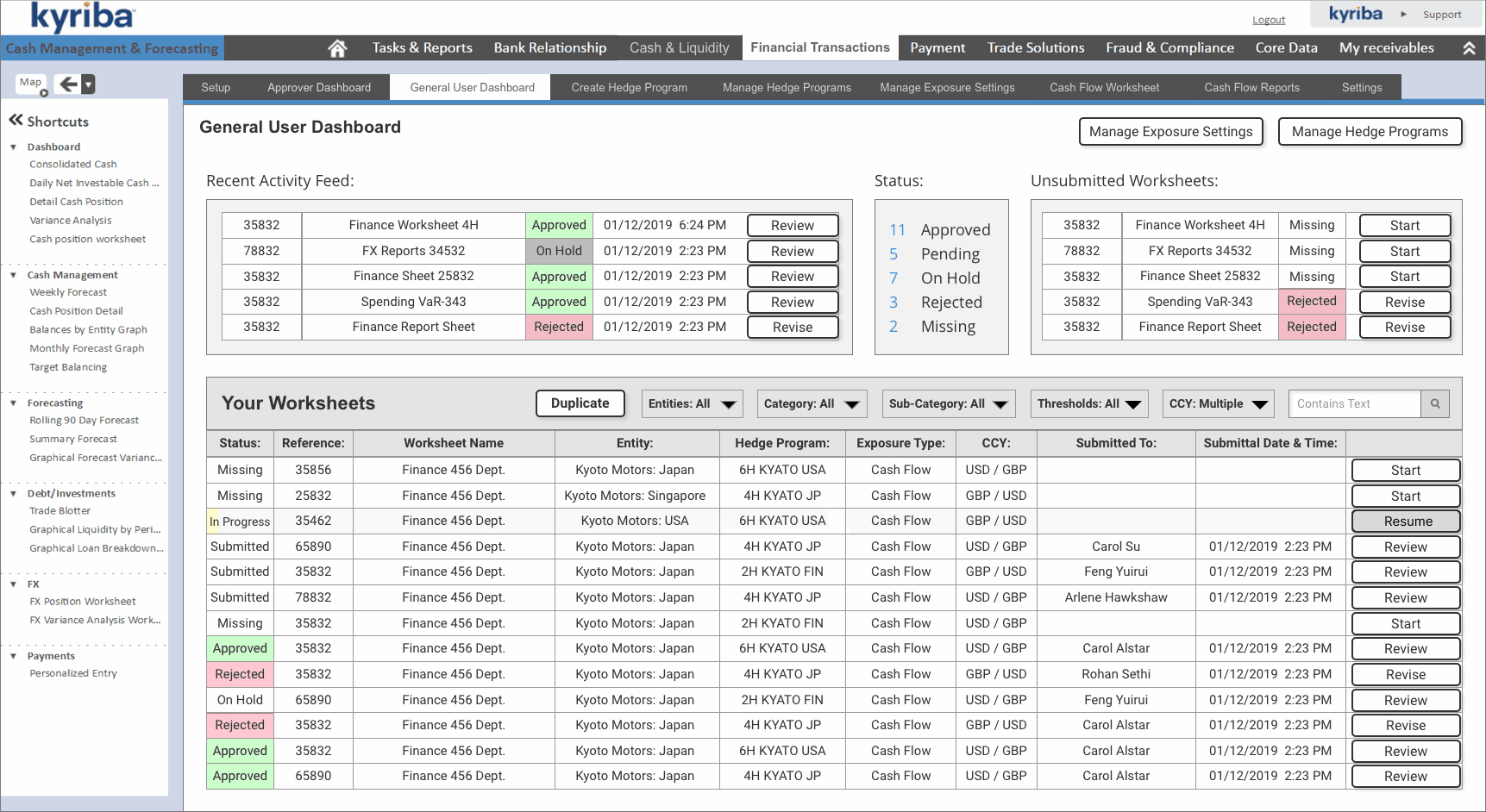Click Resume on the In Progress worksheet
Viewport: 1486px width, 812px height.
click(1406, 522)
